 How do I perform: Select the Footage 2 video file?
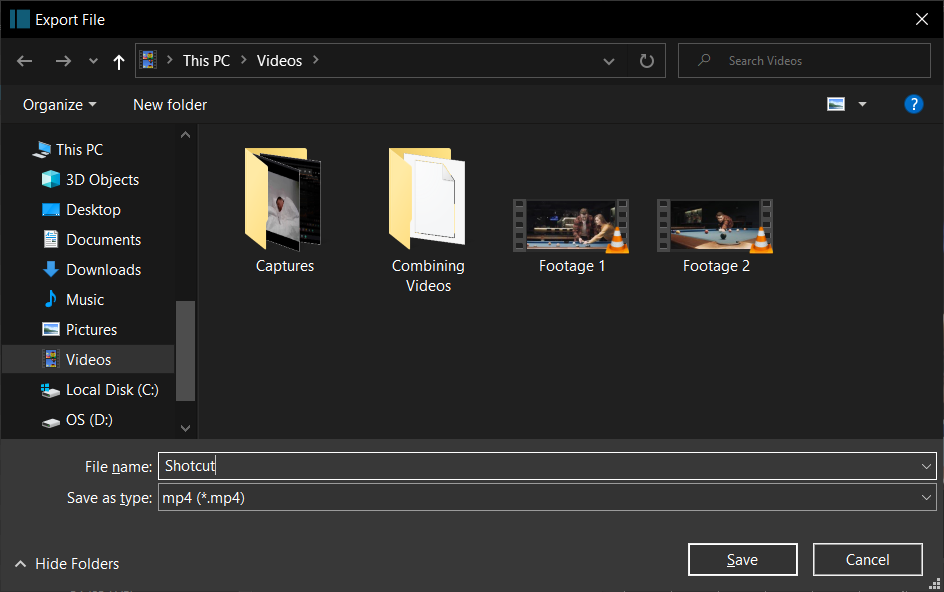[x=715, y=237]
